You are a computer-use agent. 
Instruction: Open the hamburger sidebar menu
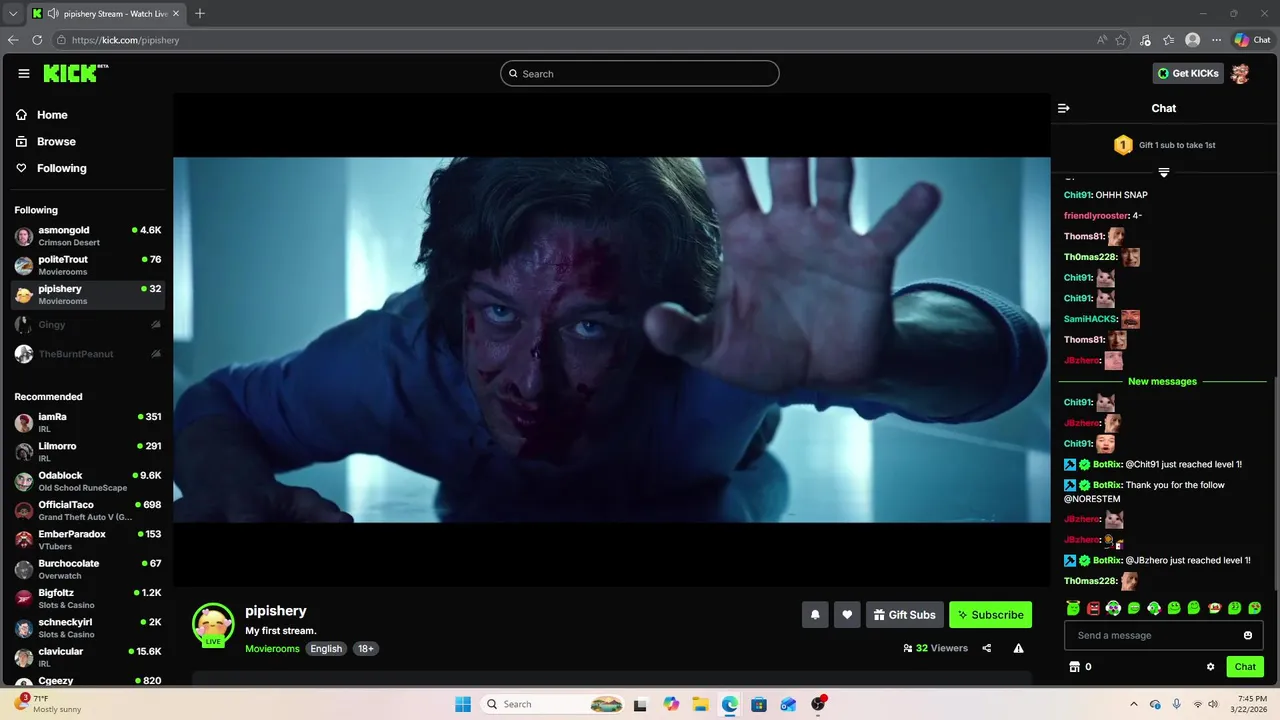[24, 73]
